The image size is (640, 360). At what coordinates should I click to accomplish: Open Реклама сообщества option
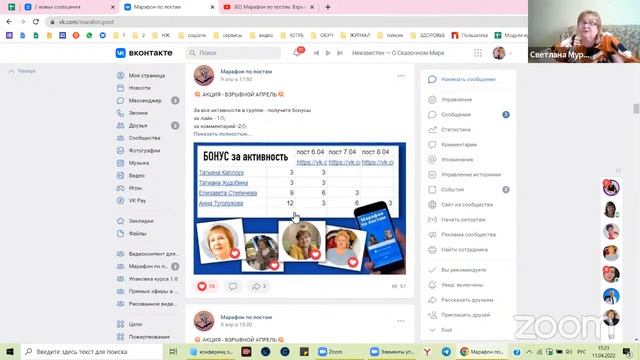click(468, 235)
